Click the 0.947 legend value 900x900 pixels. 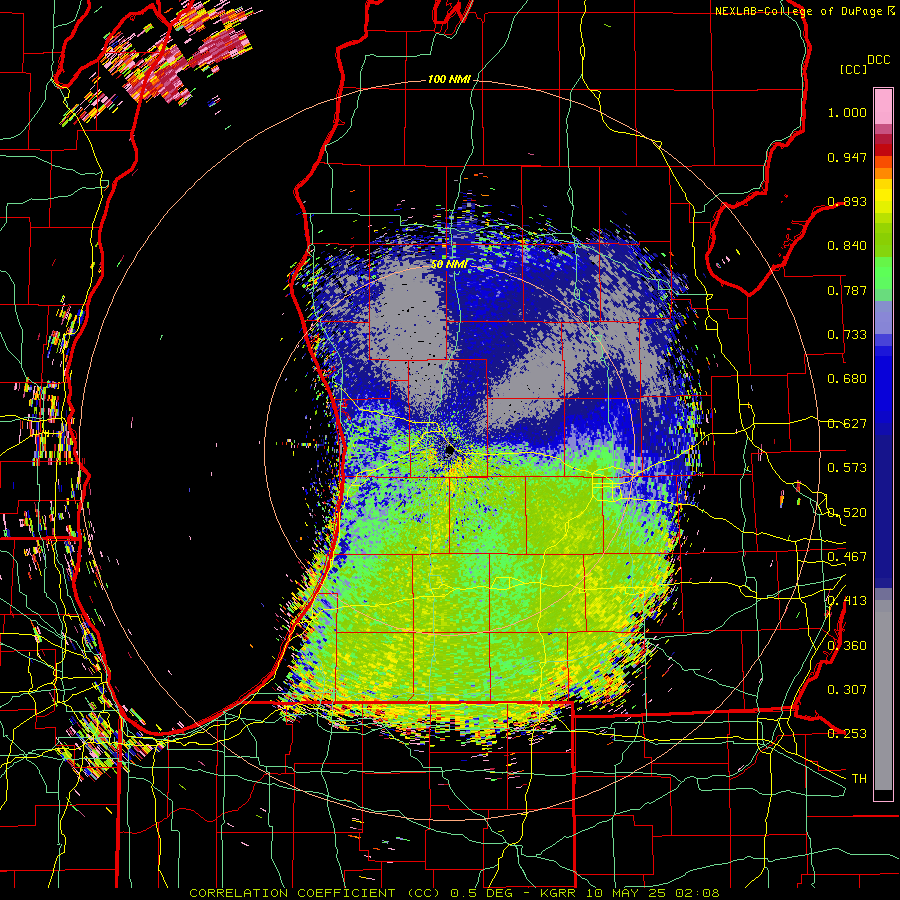point(847,157)
